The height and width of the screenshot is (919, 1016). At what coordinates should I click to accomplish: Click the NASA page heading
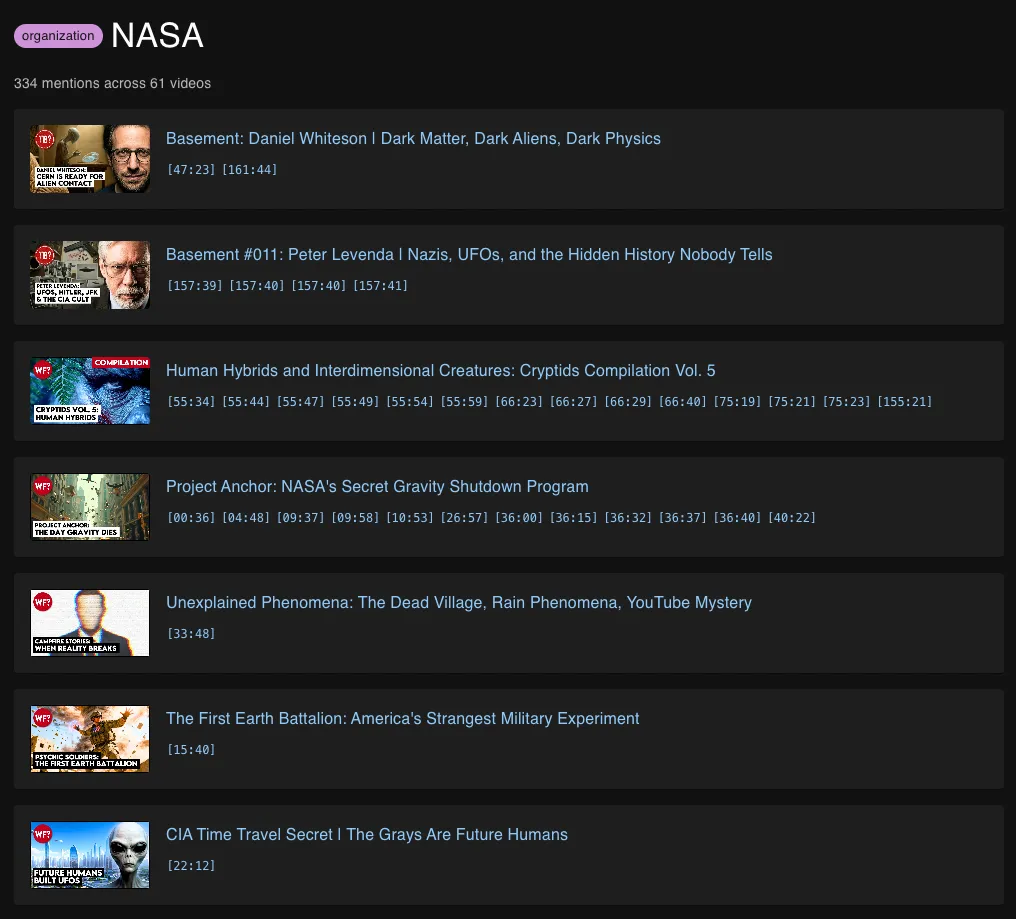pos(157,36)
